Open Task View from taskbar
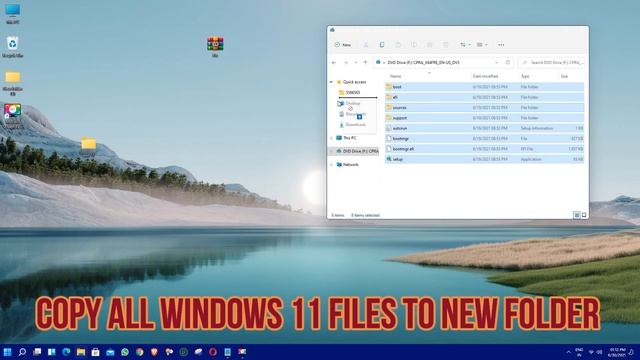Viewport: 640px width, 360px height. point(37,352)
